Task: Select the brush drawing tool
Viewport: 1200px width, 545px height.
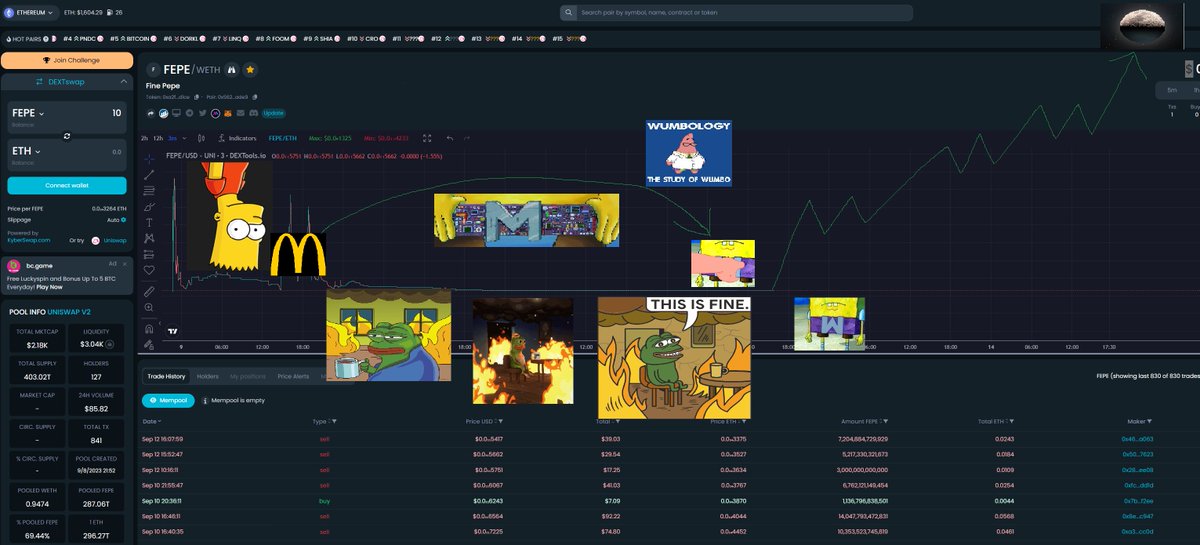Action: coord(149,207)
